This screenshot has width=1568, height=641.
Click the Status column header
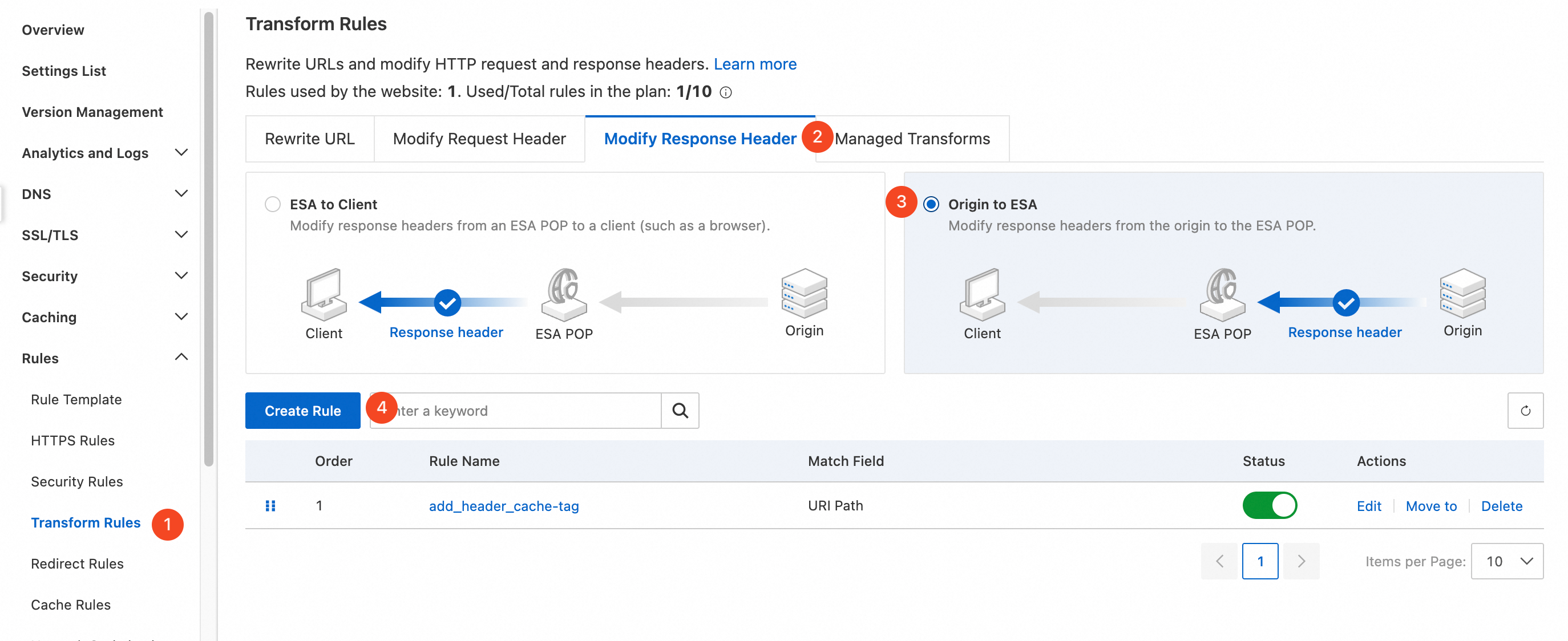[x=1264, y=461]
